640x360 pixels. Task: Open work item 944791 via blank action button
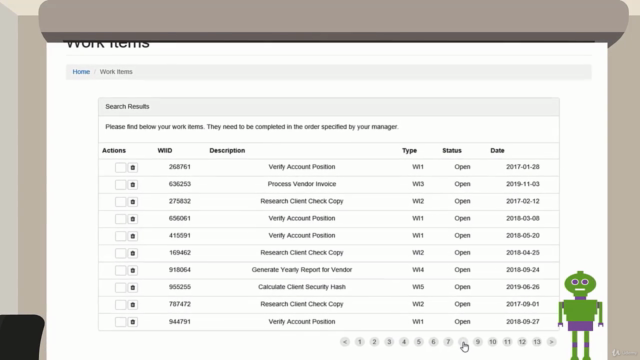pos(120,322)
